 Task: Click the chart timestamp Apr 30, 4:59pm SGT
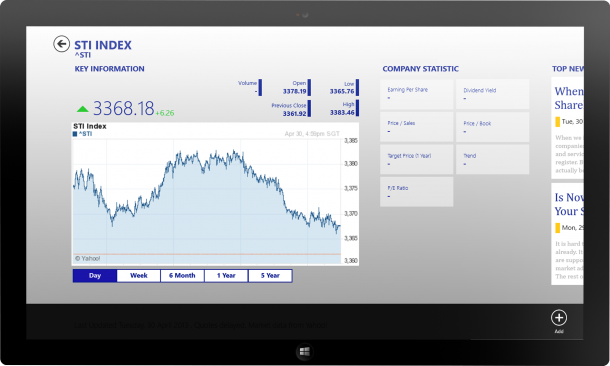(x=312, y=134)
